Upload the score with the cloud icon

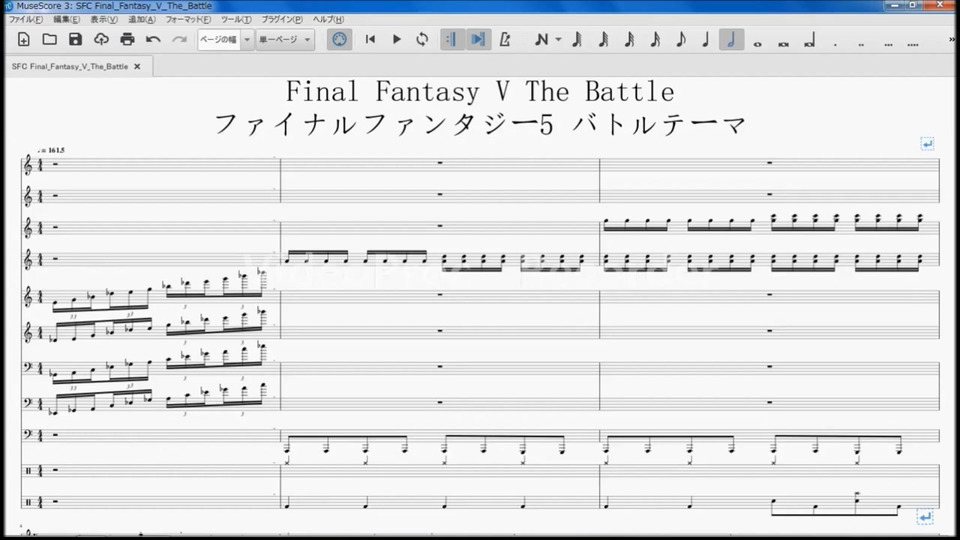(x=101, y=40)
